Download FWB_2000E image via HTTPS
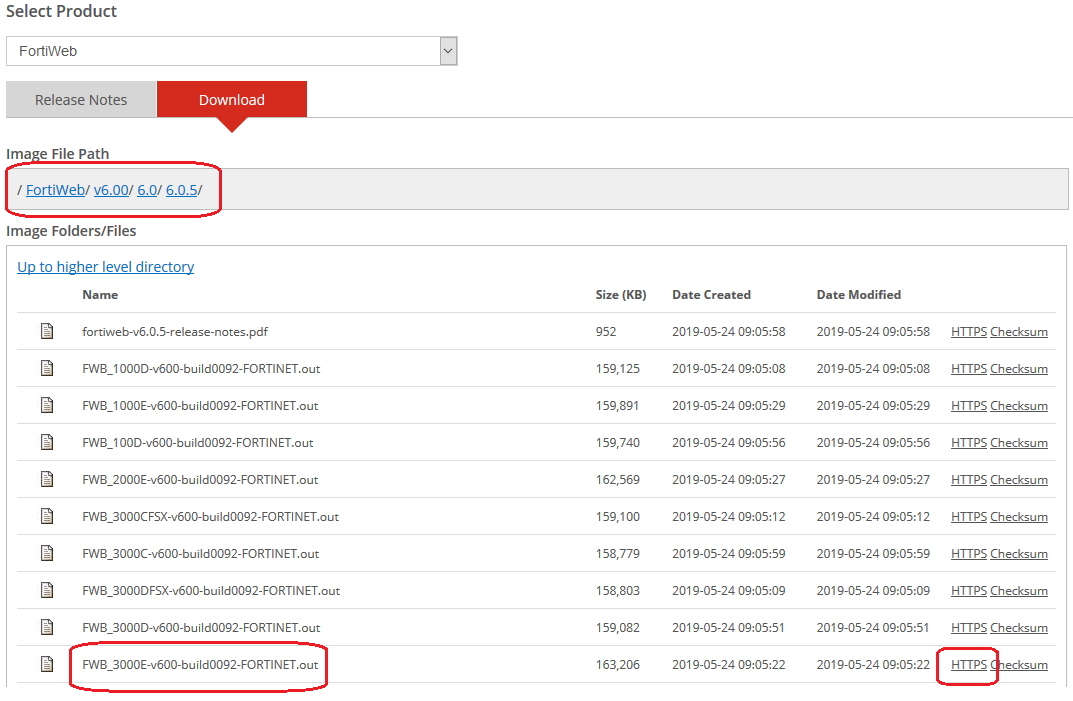 tap(968, 480)
